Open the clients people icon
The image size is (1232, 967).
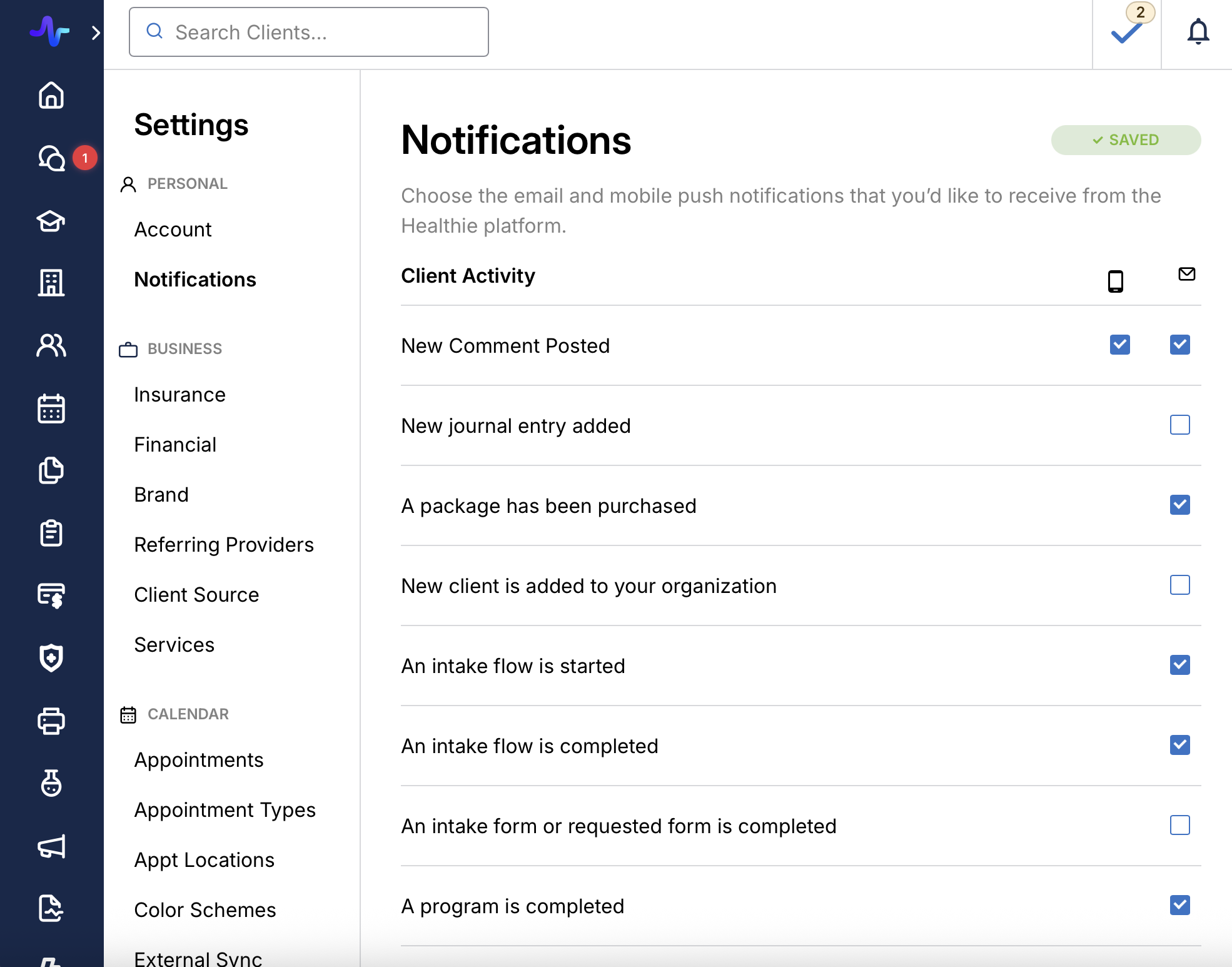[x=51, y=345]
